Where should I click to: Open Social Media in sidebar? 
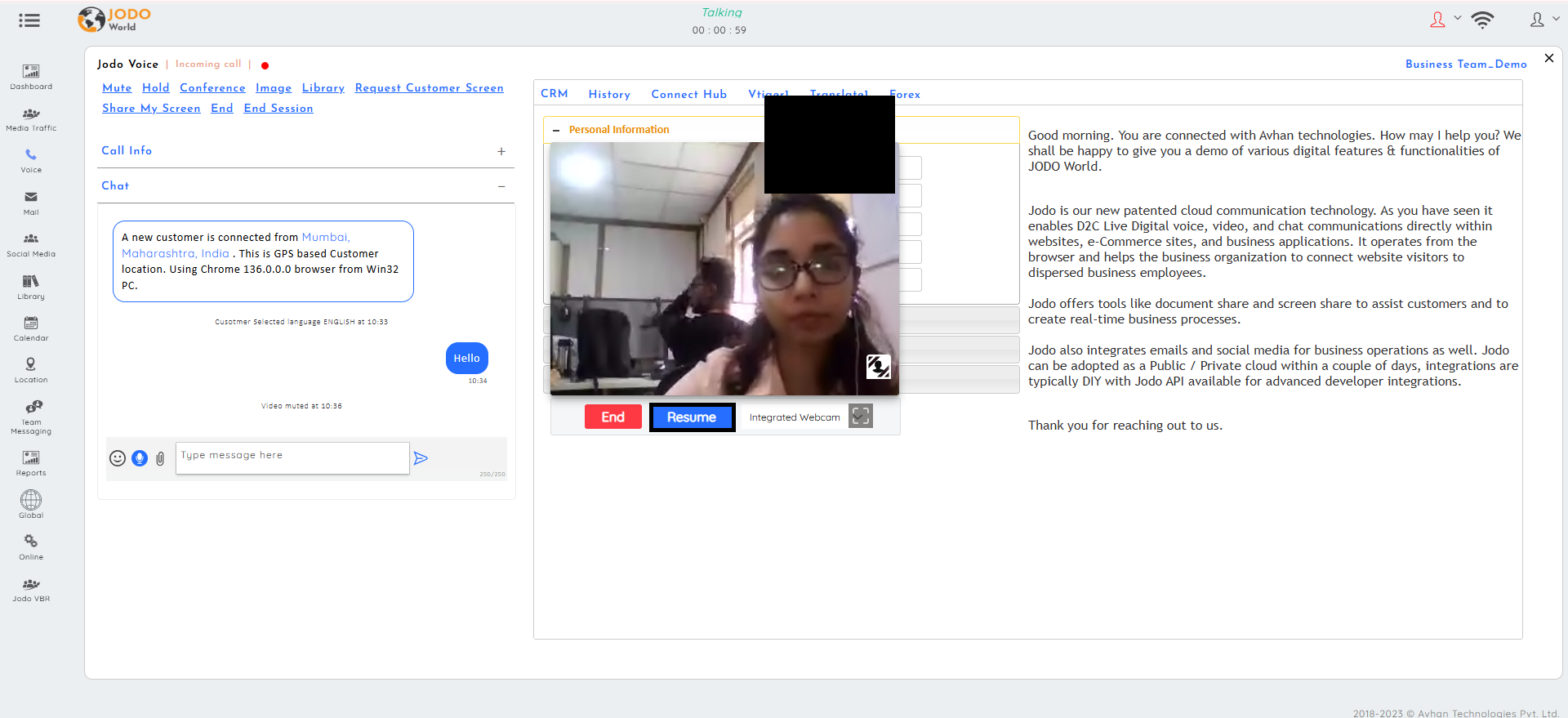(31, 245)
